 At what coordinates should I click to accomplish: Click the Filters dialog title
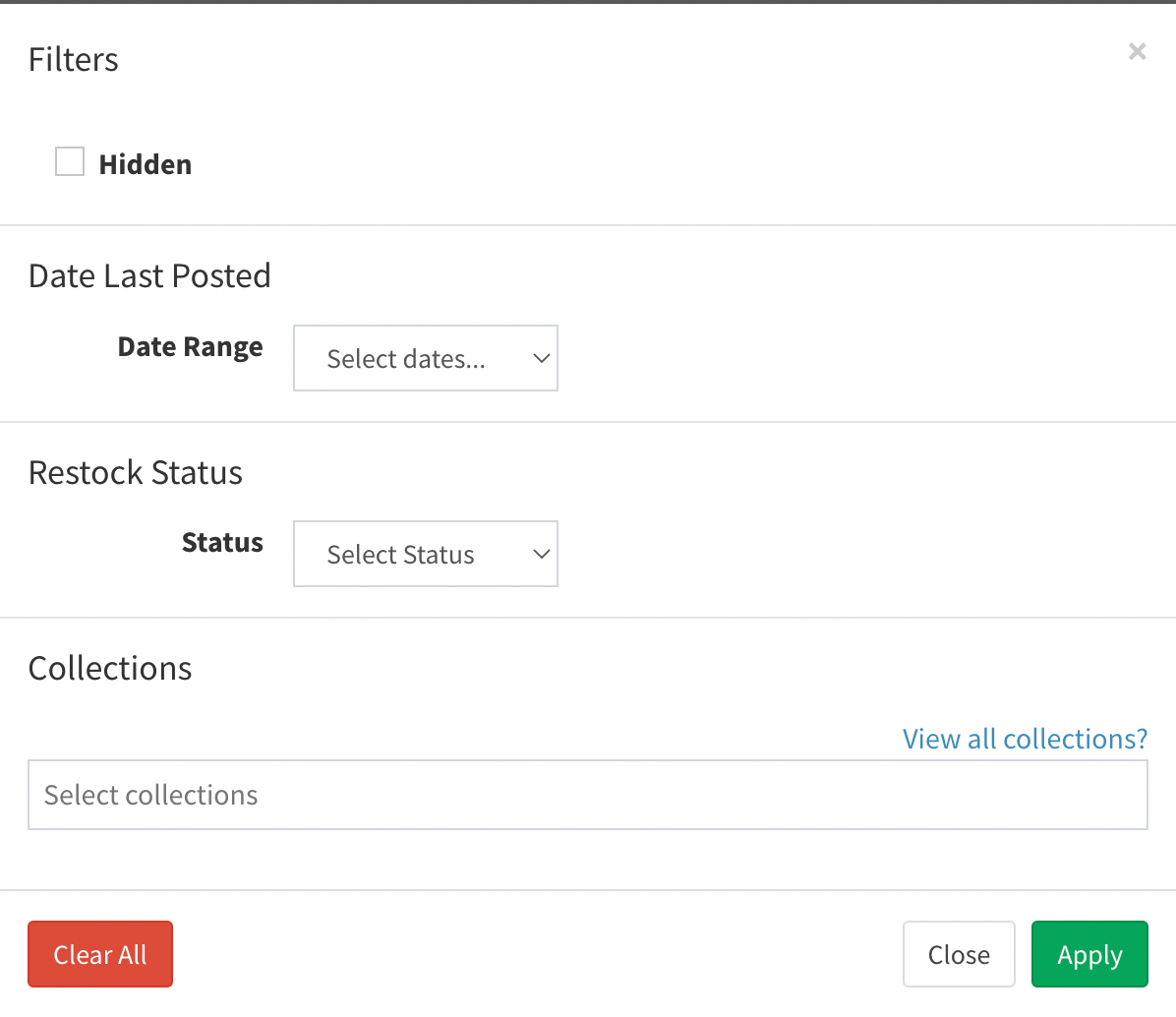coord(74,59)
